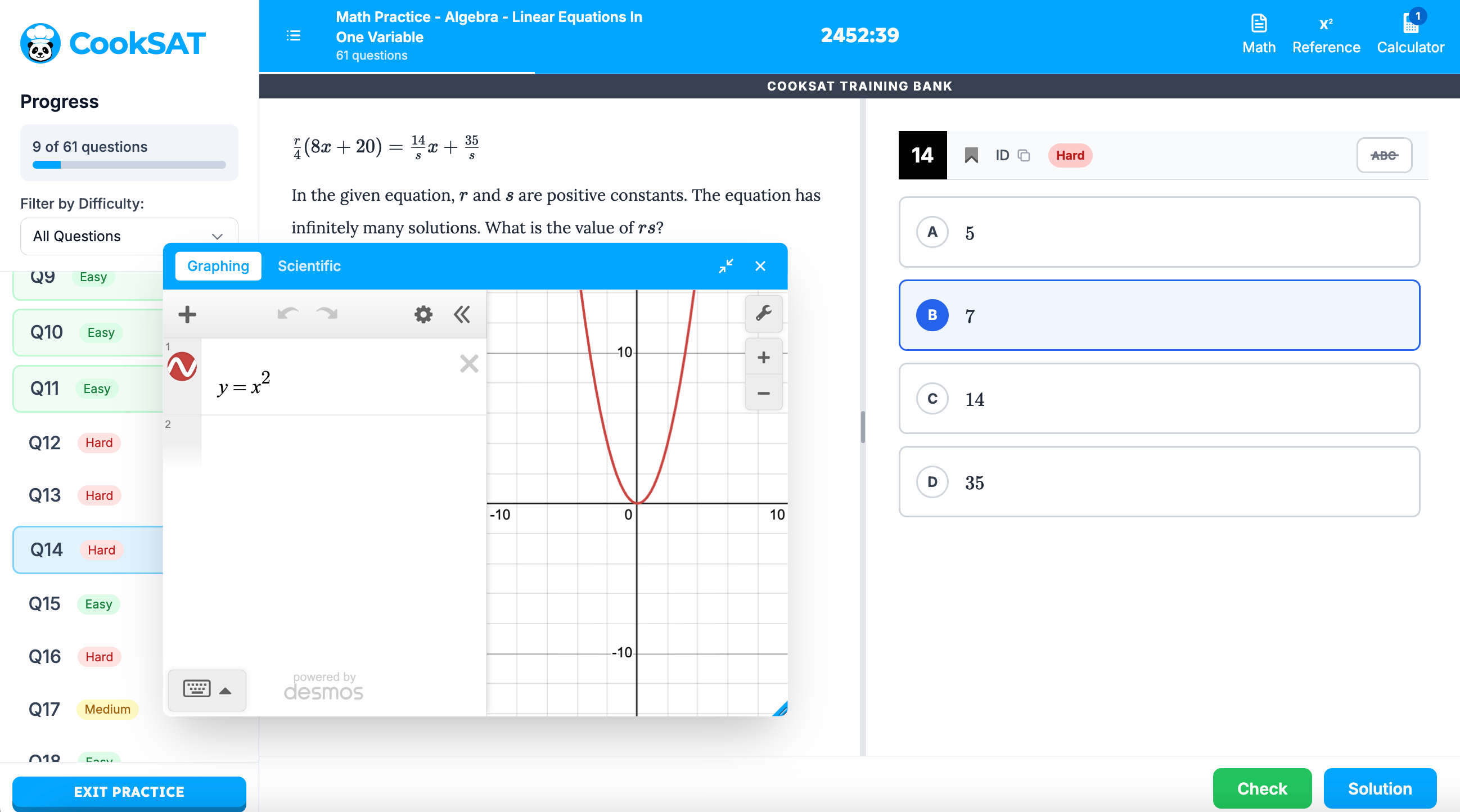Open Desmos graph settings wrench

point(763,313)
